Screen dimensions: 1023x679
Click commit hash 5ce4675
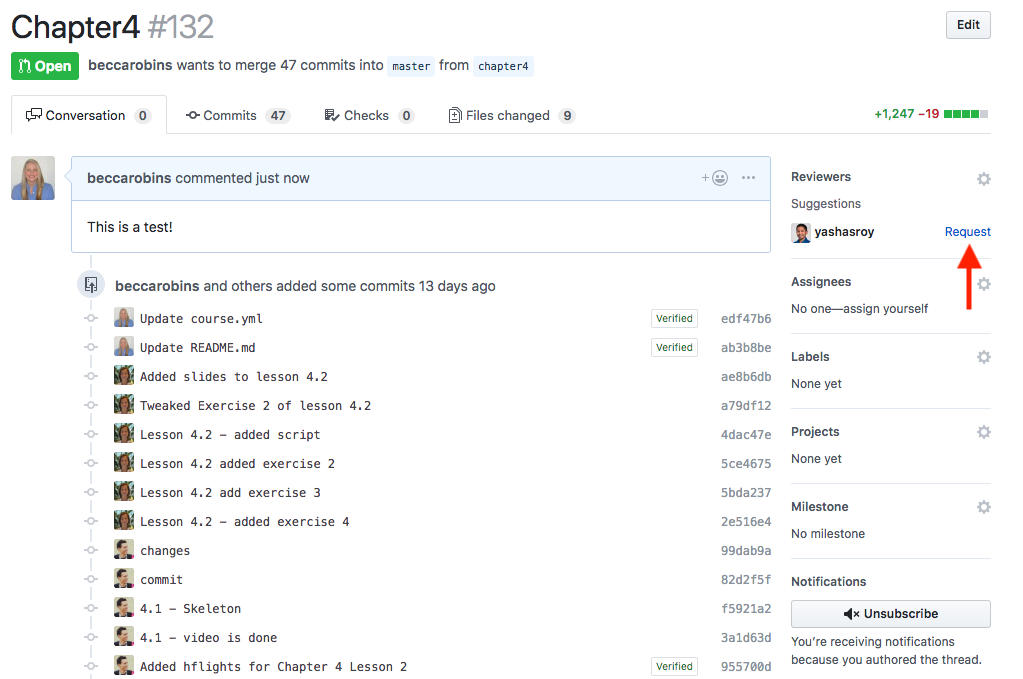746,464
